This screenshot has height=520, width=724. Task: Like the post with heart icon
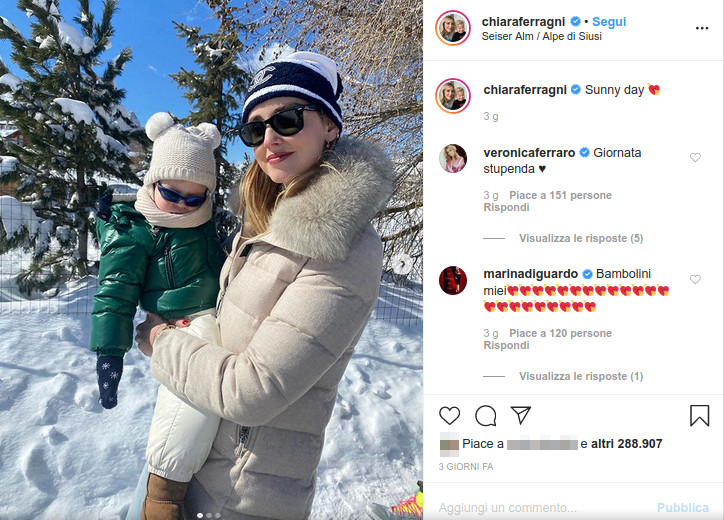pos(449,416)
